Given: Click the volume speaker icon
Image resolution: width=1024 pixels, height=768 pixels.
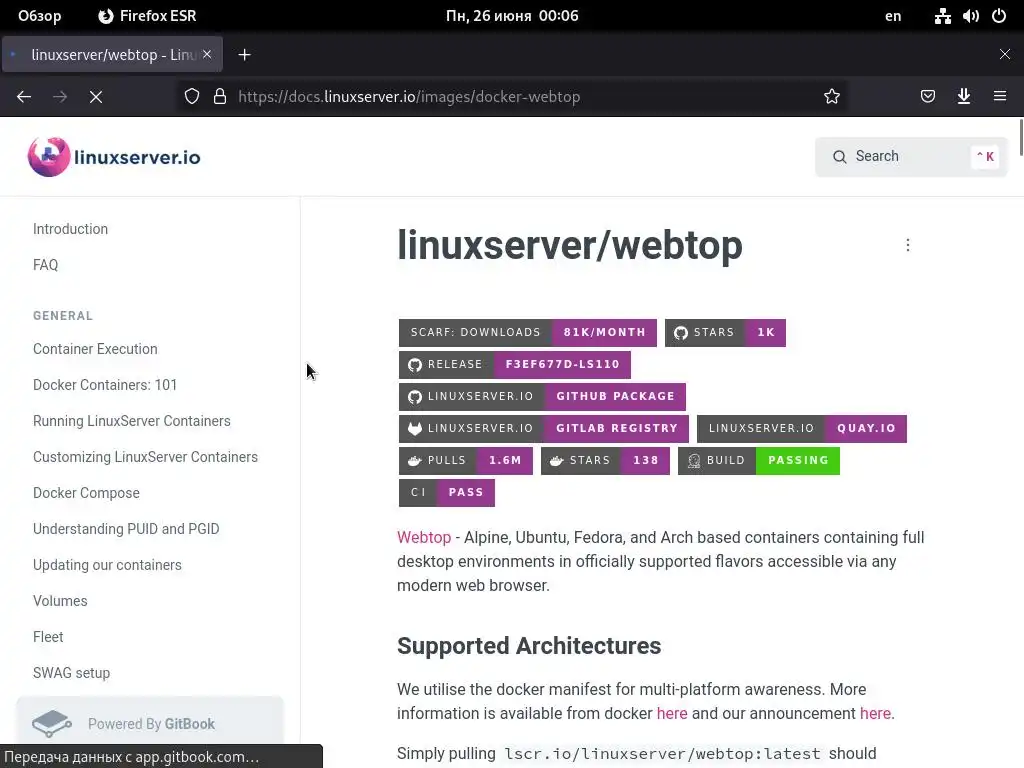Looking at the screenshot, I should [x=970, y=16].
